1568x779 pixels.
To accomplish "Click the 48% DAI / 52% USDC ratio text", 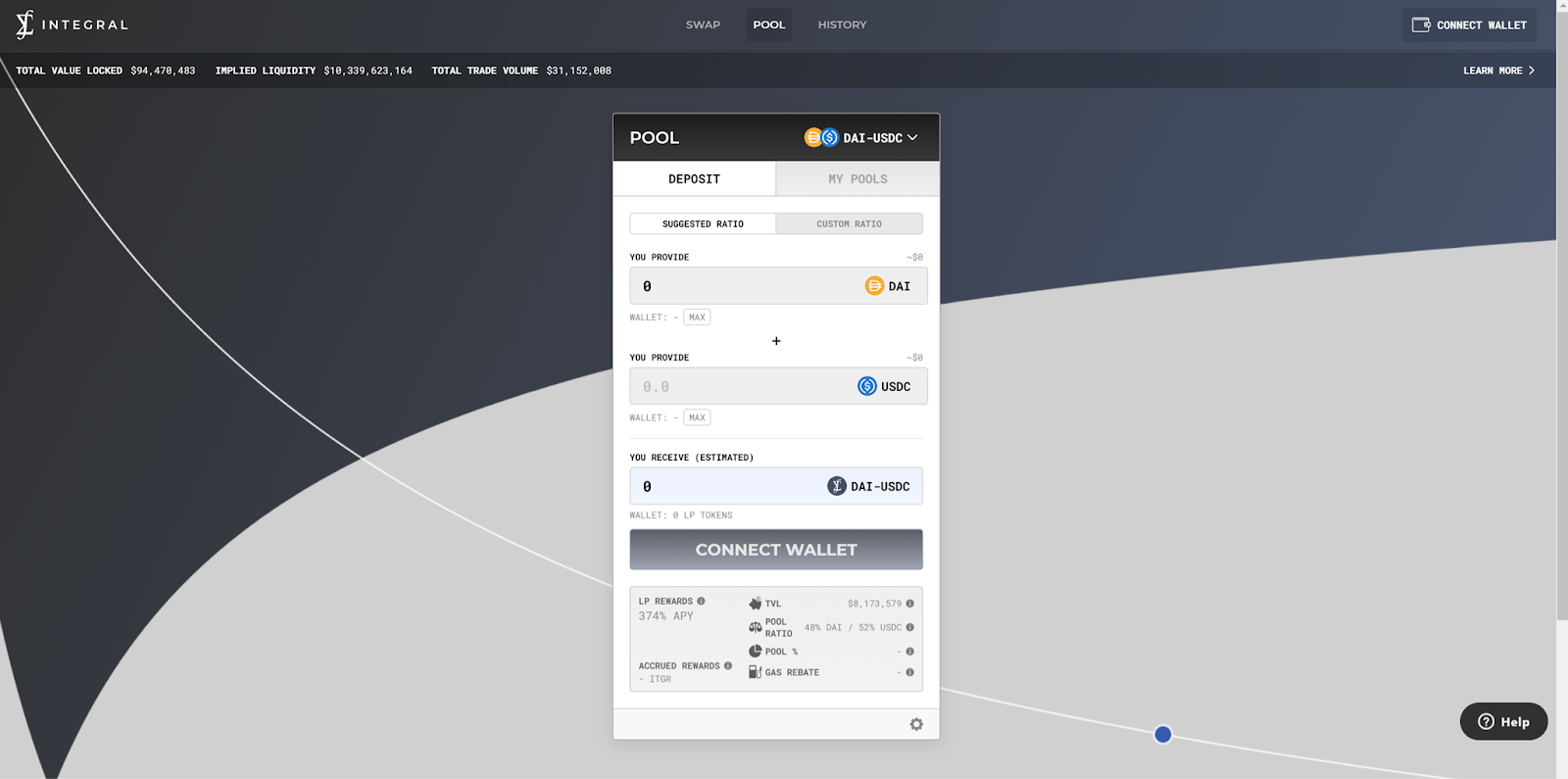I will [x=853, y=627].
